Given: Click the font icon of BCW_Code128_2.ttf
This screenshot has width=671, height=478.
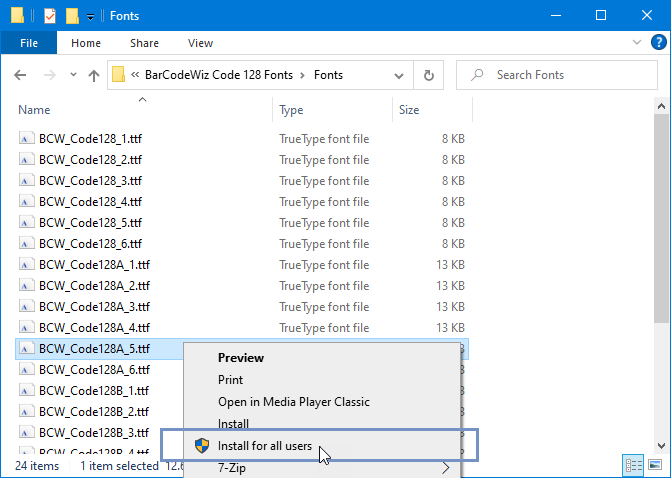Looking at the screenshot, I should point(27,160).
